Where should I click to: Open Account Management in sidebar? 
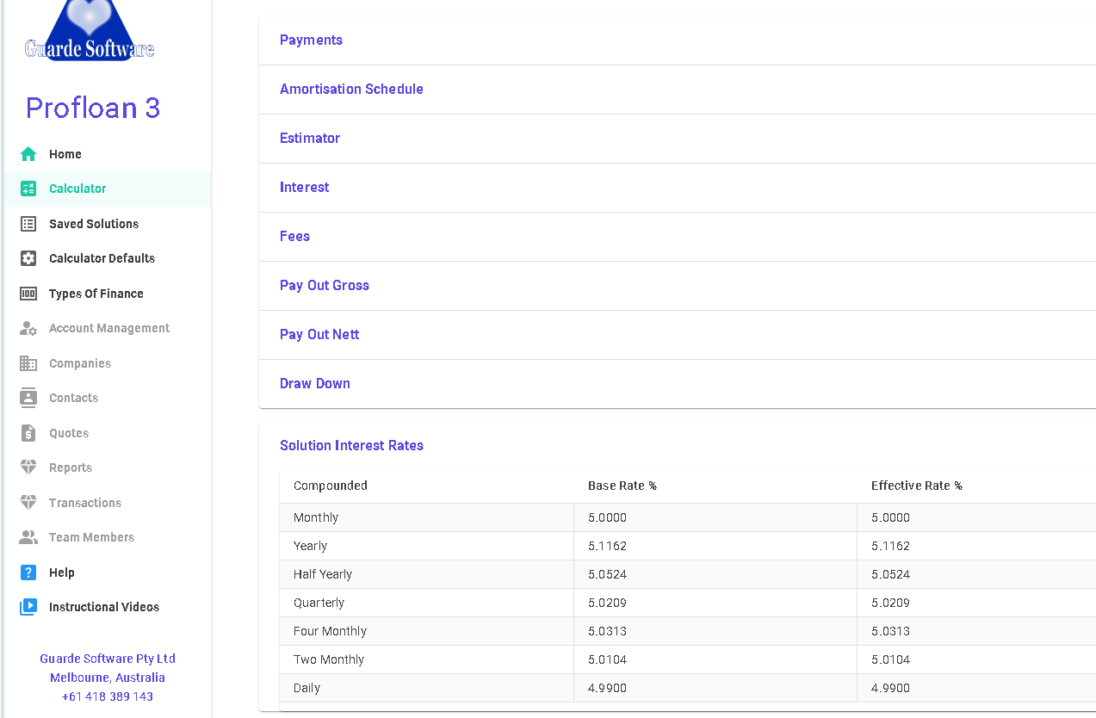point(109,328)
